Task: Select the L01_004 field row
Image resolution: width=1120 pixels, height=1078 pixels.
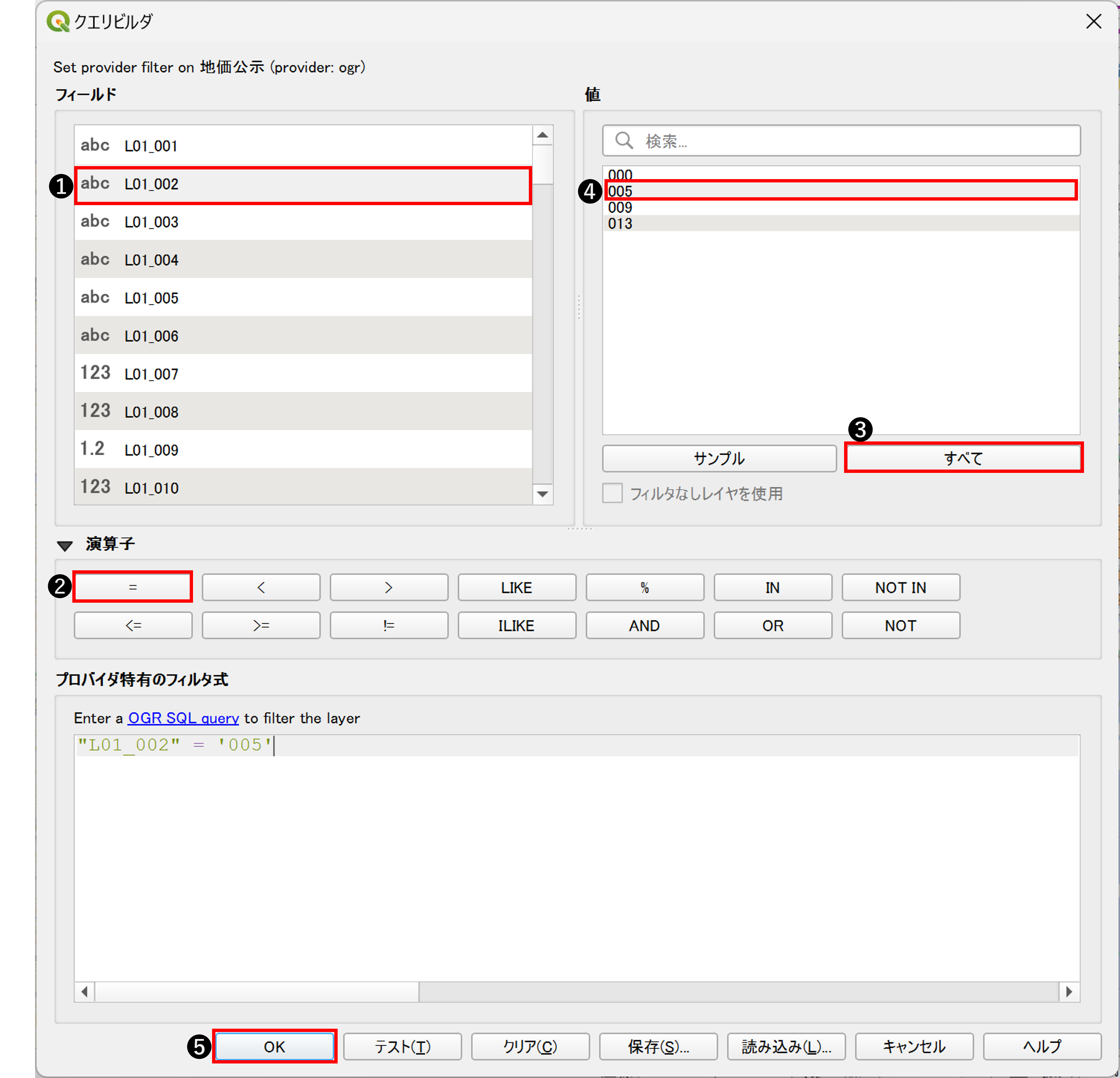Action: pyautogui.click(x=303, y=260)
